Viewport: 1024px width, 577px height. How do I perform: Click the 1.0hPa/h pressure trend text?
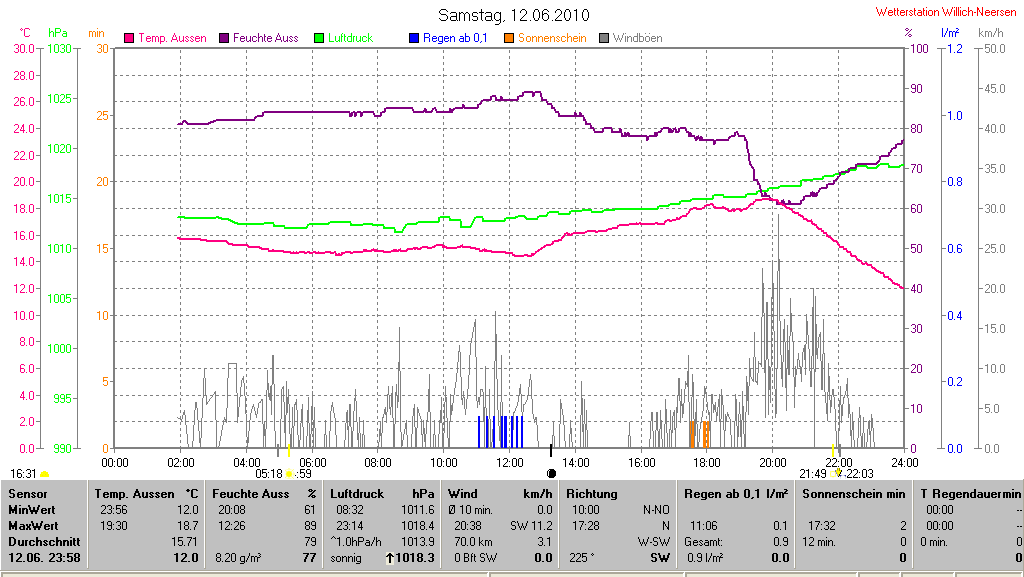click(356, 542)
